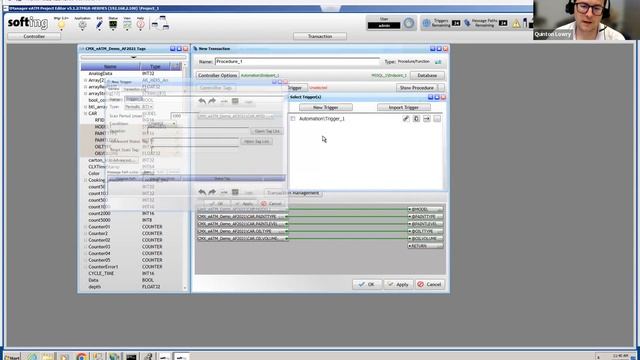Viewport: 640px width, 360px height.
Task: Click Cancel in the New Transaction window
Action: 430,284
